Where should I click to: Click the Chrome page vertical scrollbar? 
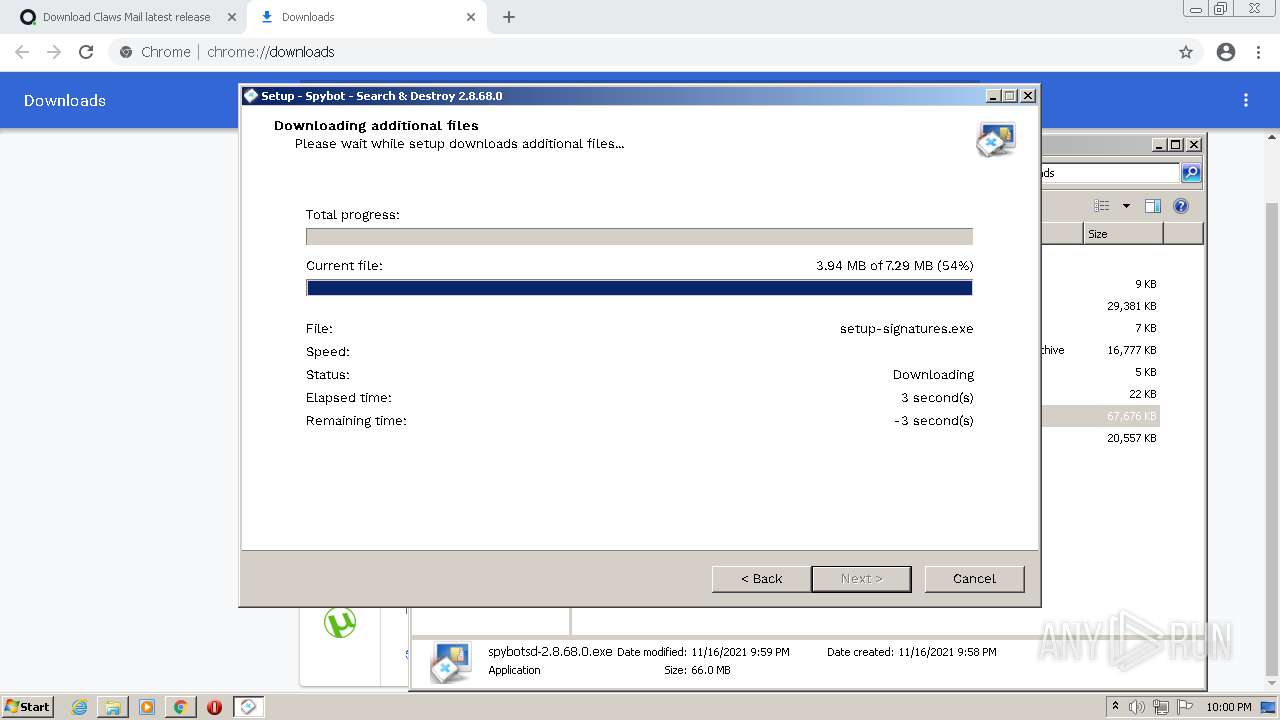tap(1272, 440)
